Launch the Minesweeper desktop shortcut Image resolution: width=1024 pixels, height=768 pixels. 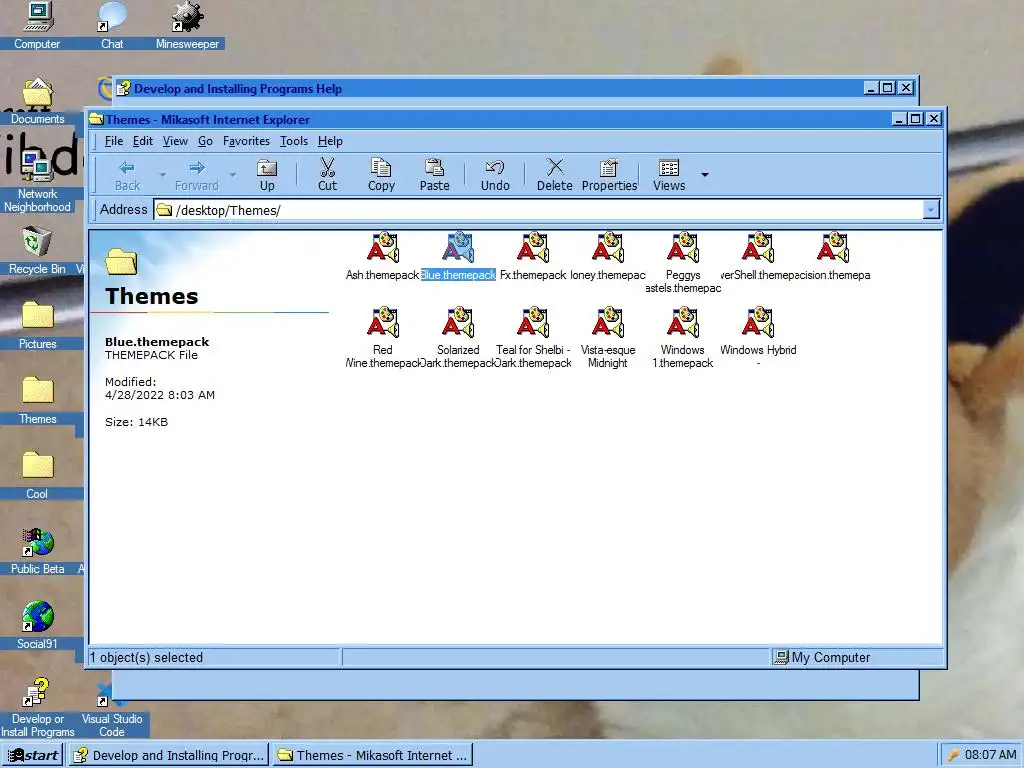187,25
